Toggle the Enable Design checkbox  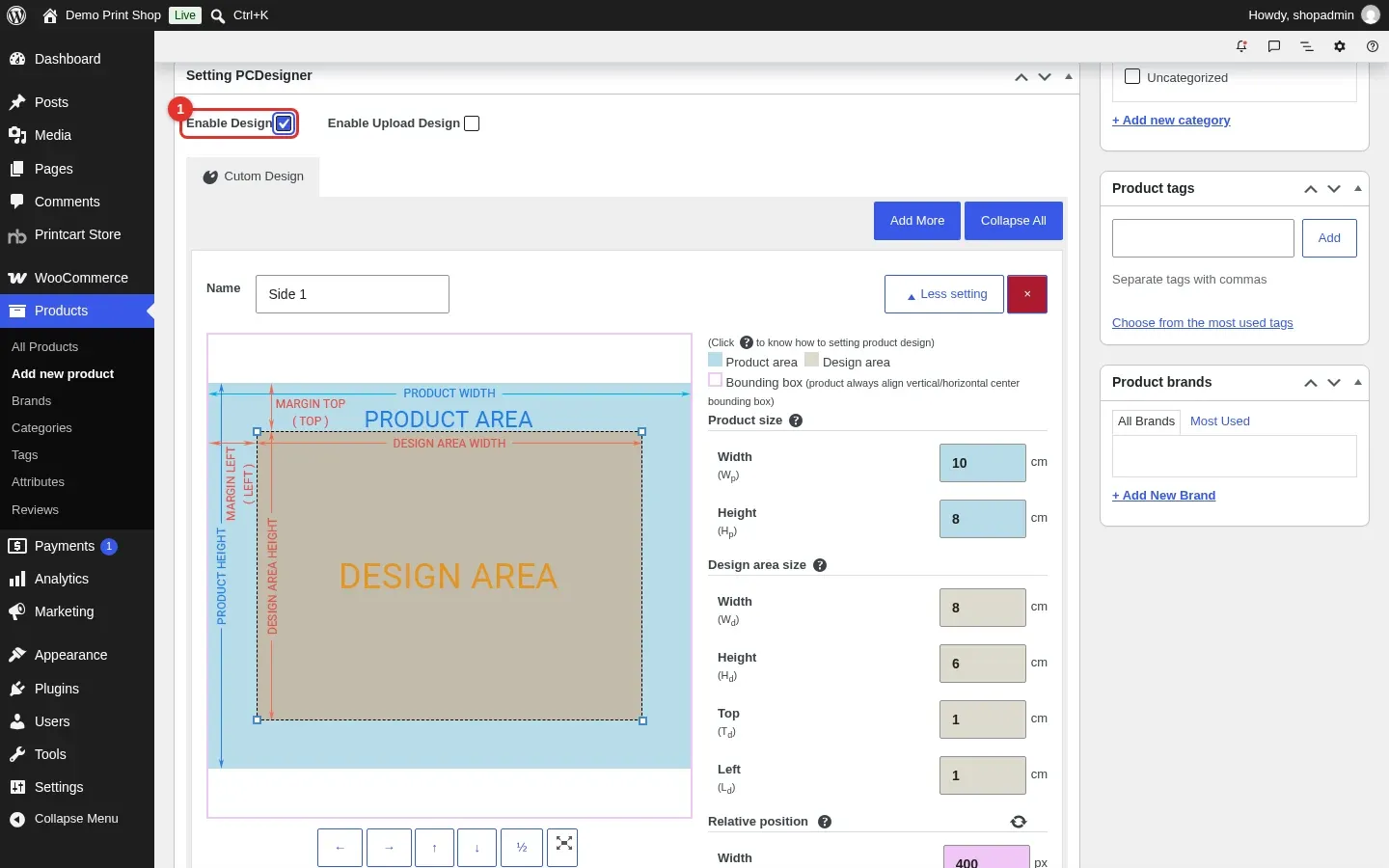pos(284,123)
